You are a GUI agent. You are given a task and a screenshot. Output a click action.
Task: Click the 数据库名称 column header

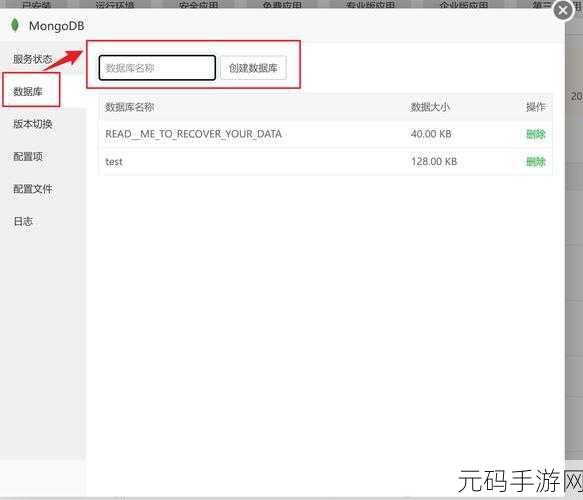click(129, 107)
